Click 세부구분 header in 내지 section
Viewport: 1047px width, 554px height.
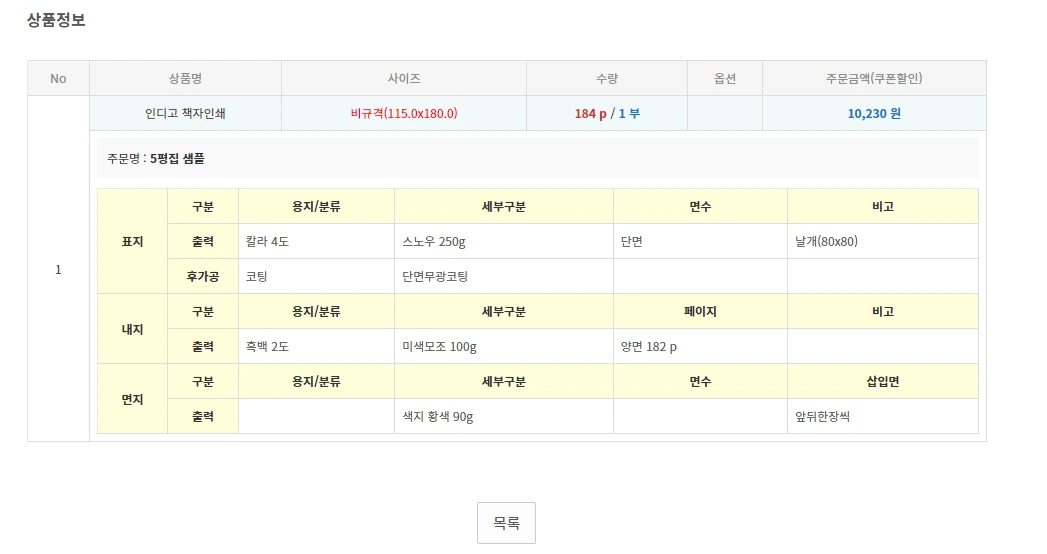pyautogui.click(x=504, y=312)
